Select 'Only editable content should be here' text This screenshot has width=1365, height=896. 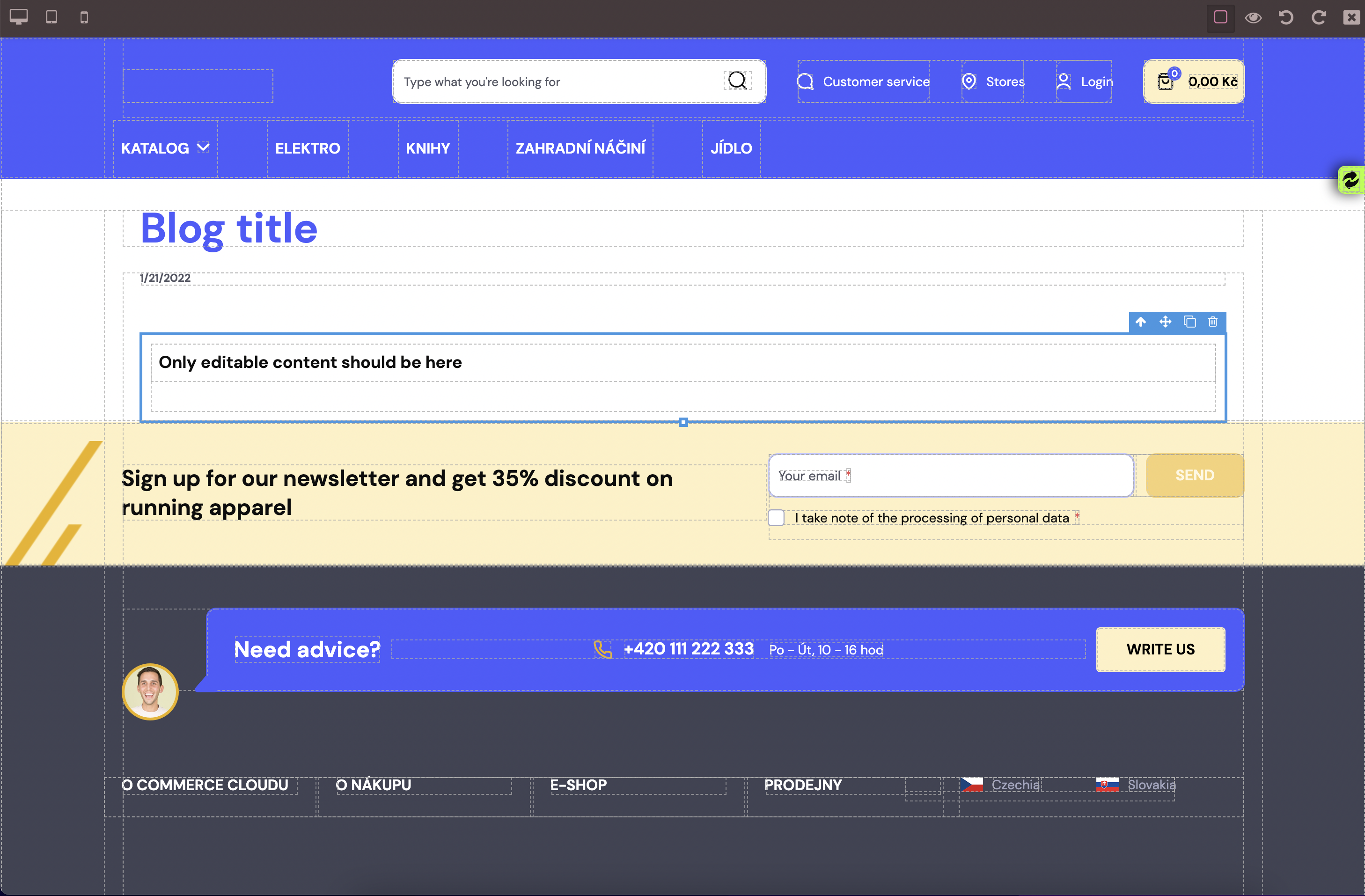click(310, 362)
